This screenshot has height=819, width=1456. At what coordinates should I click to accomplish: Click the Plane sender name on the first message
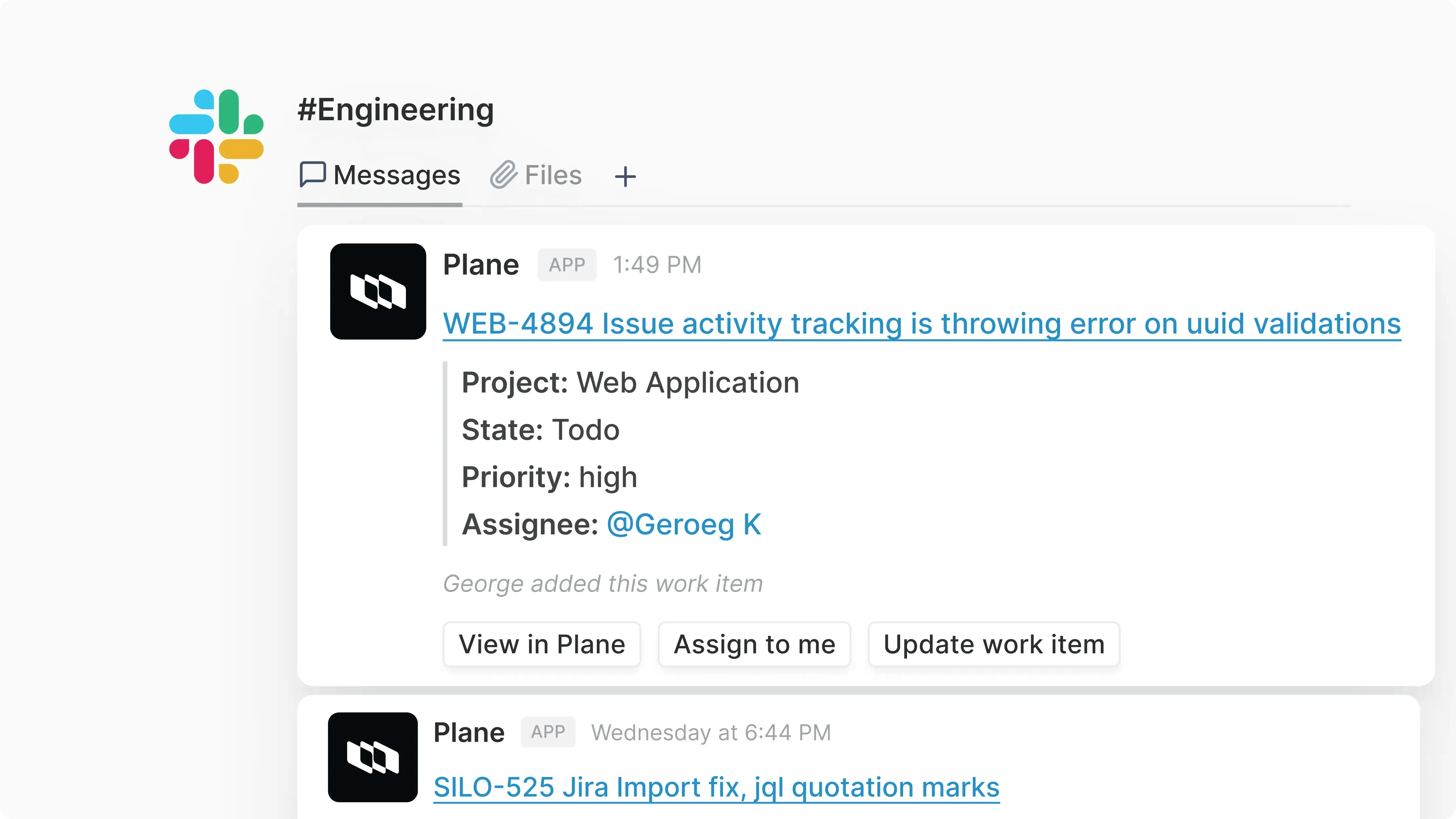481,264
